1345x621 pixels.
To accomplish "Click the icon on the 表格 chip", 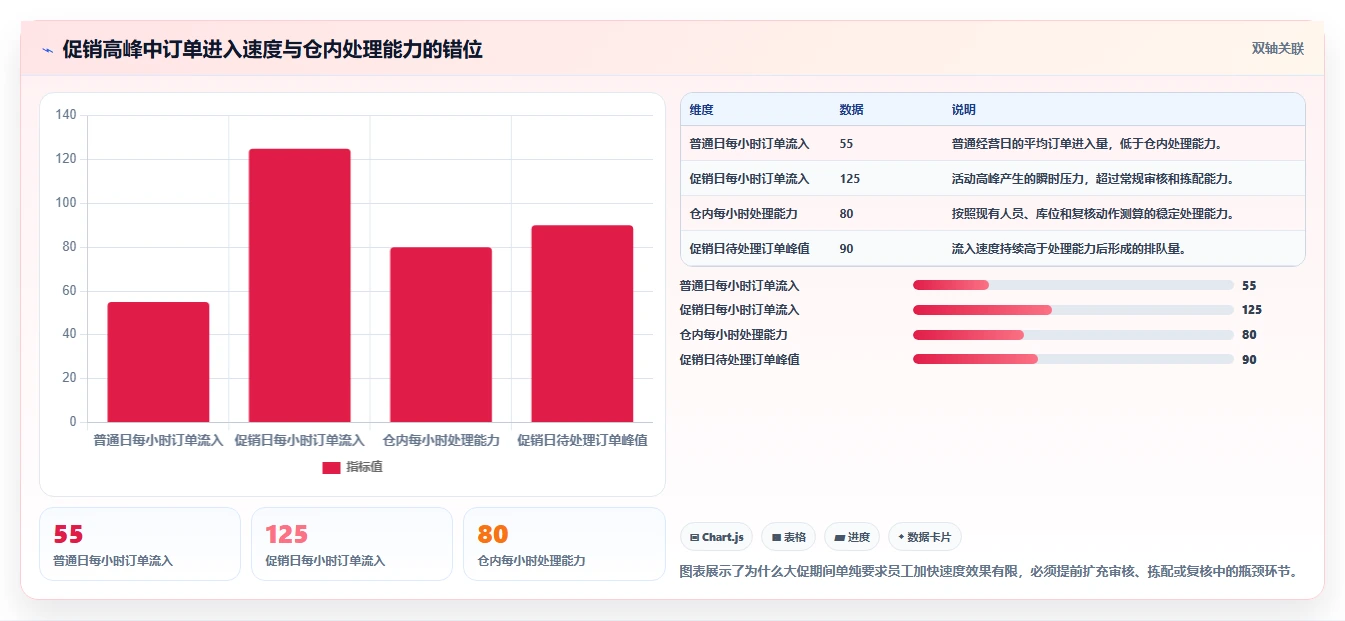I will (776, 538).
